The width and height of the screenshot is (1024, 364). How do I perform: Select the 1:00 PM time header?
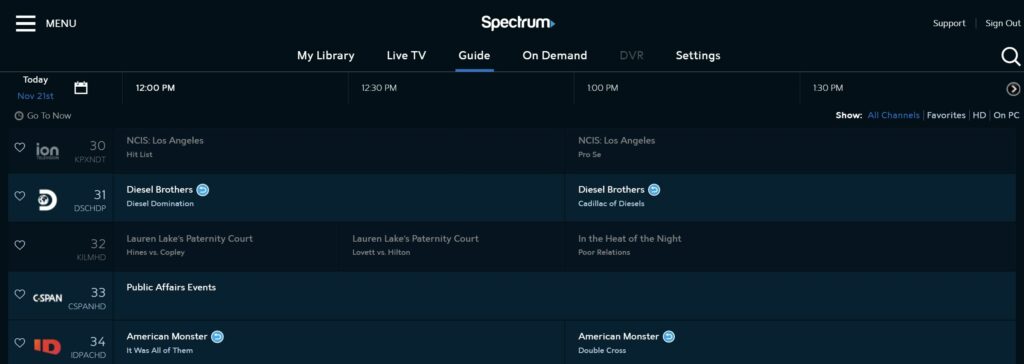pyautogui.click(x=602, y=88)
